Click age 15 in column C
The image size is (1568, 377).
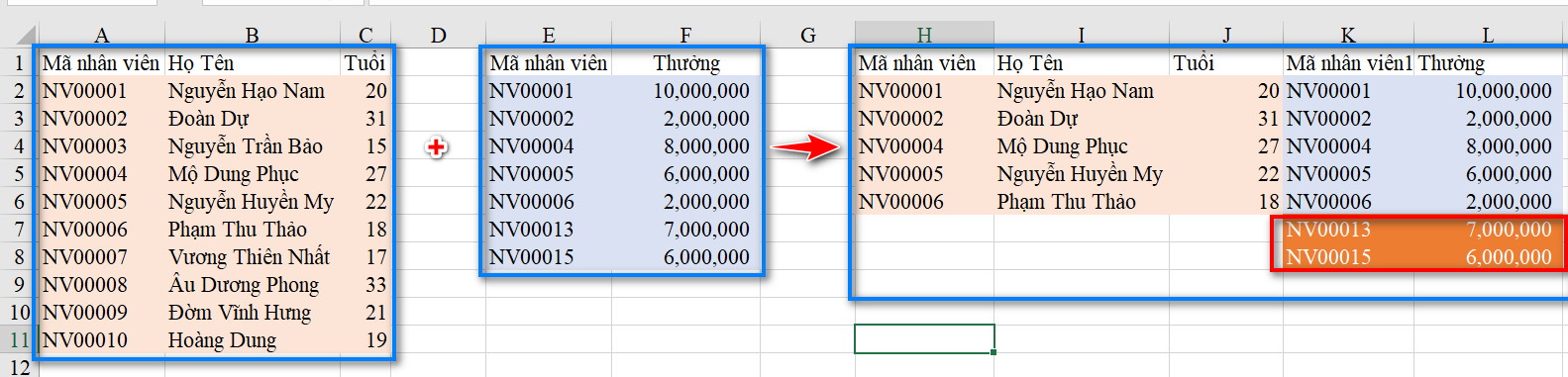(x=366, y=146)
